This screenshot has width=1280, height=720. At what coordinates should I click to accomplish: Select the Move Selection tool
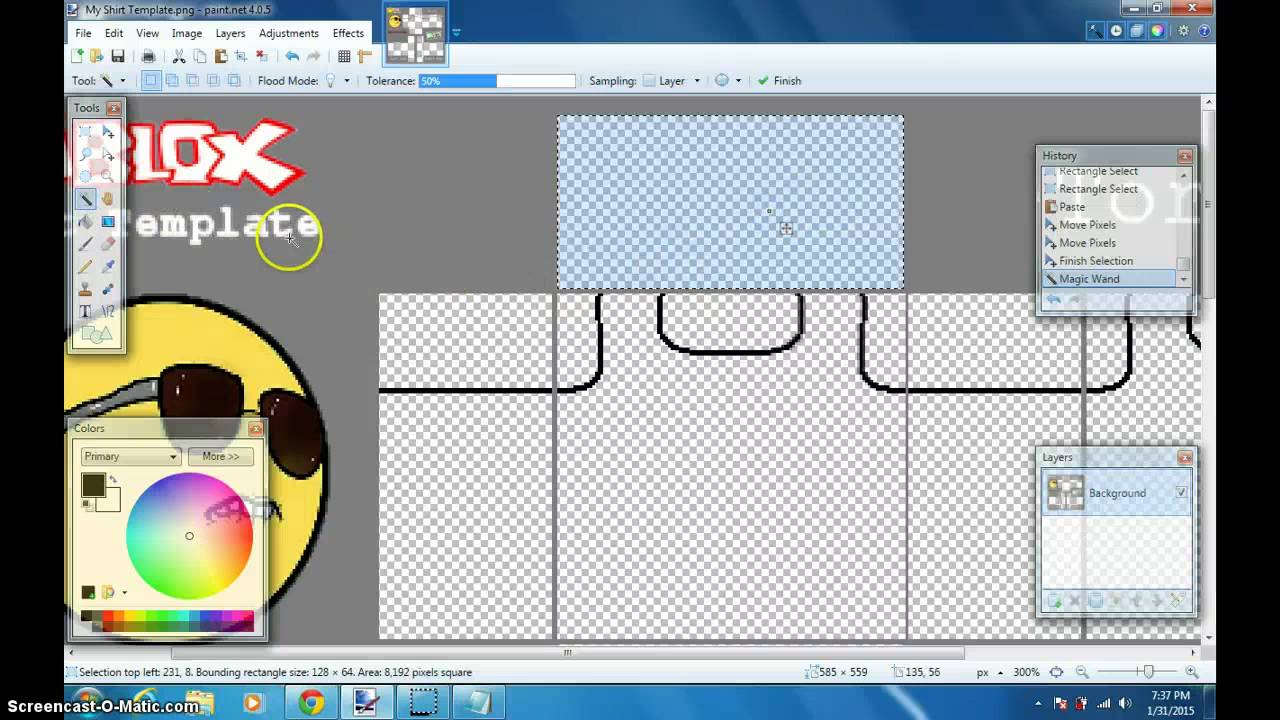(108, 154)
